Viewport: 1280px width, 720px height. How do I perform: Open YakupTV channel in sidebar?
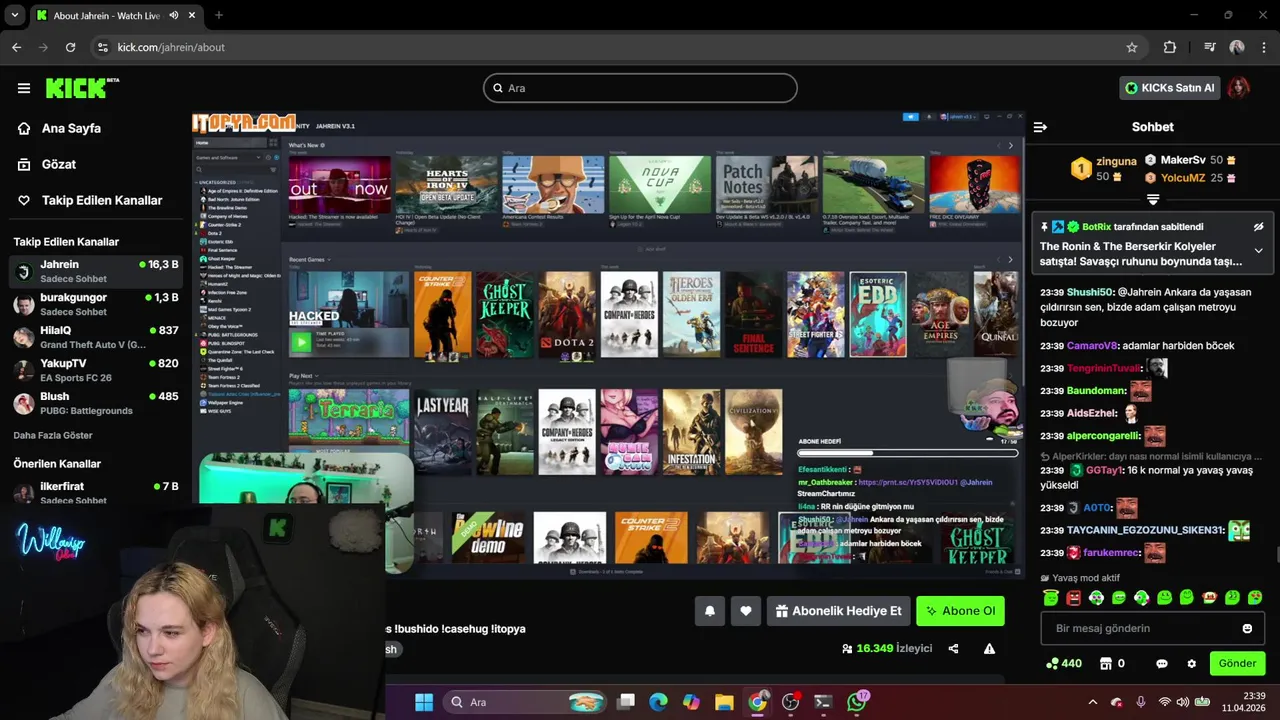point(96,370)
